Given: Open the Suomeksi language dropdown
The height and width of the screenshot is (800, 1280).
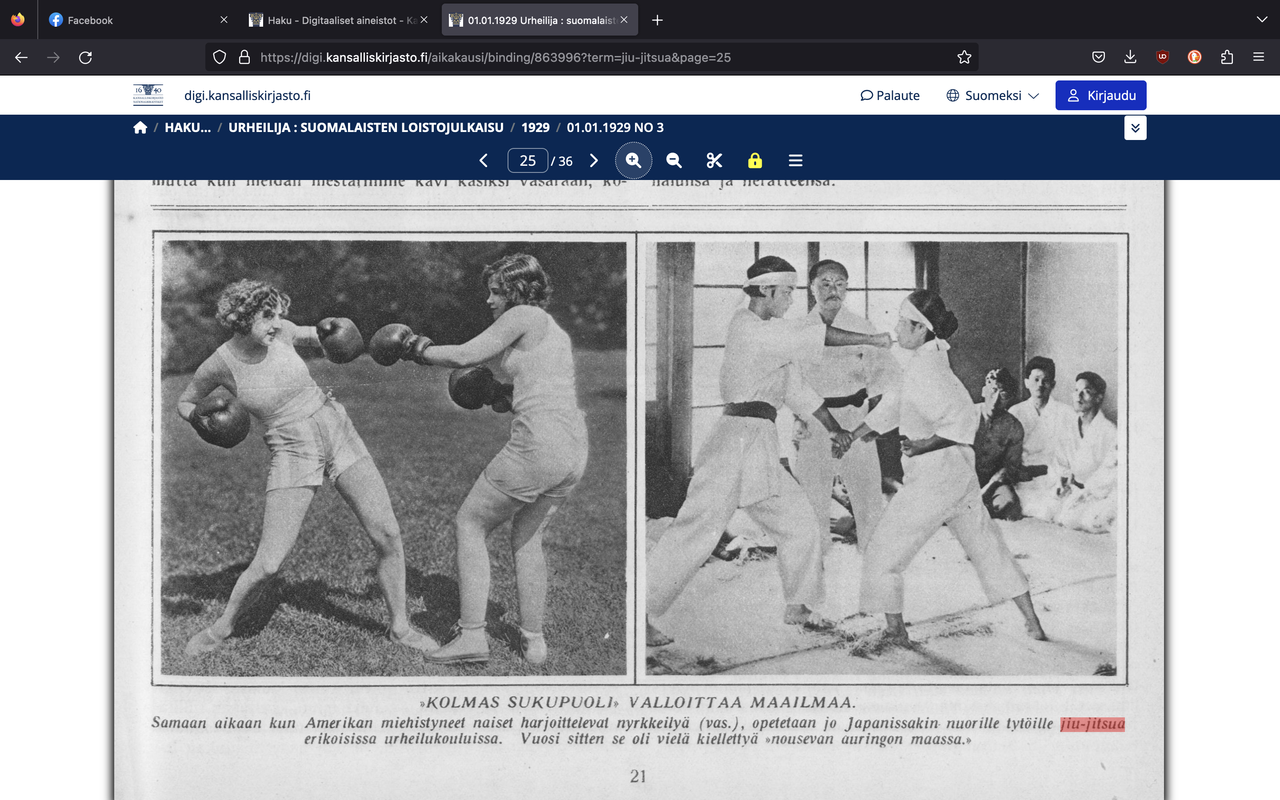Looking at the screenshot, I should click(993, 95).
